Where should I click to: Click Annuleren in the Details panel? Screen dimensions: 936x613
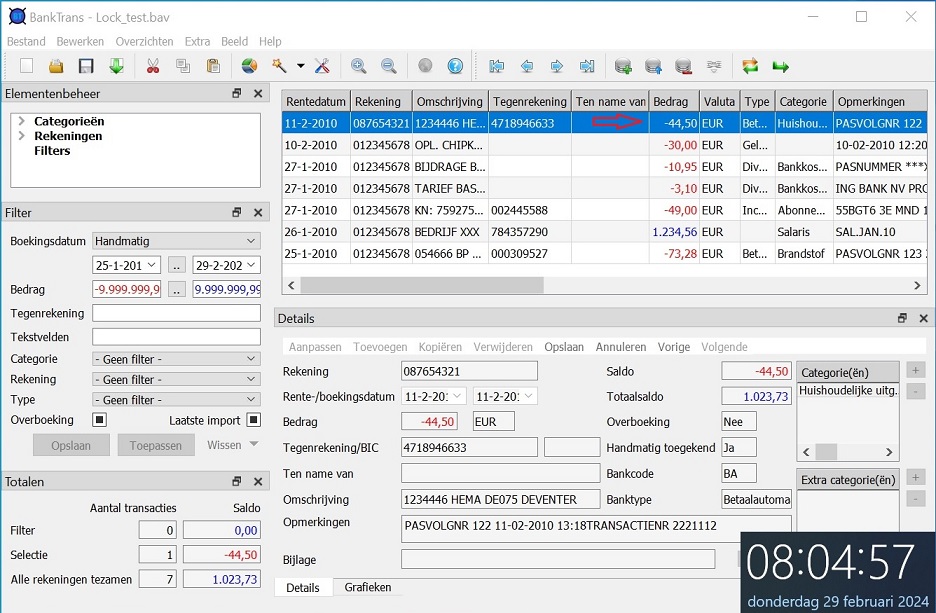click(x=621, y=347)
